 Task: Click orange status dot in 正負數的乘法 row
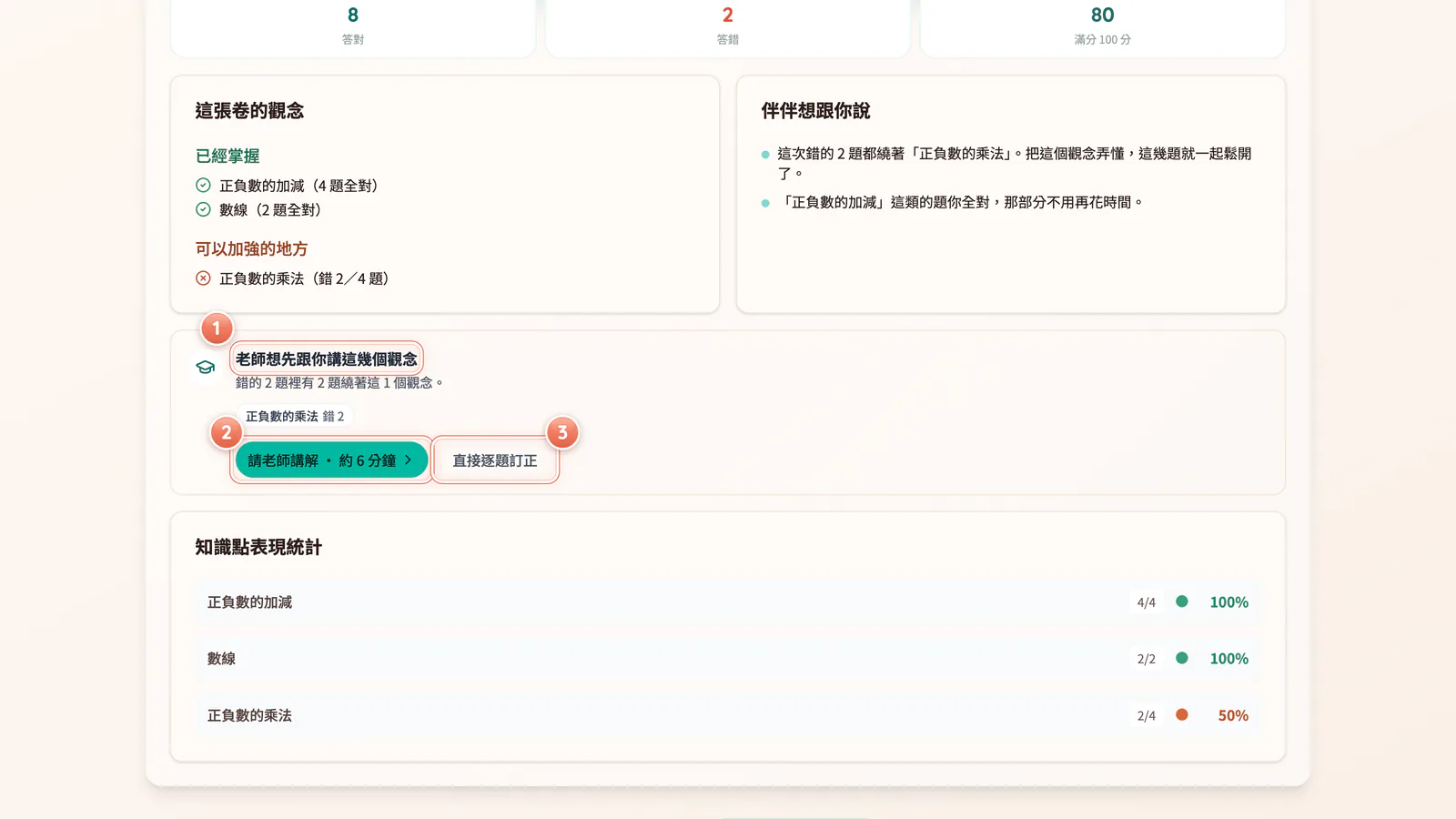(1181, 715)
